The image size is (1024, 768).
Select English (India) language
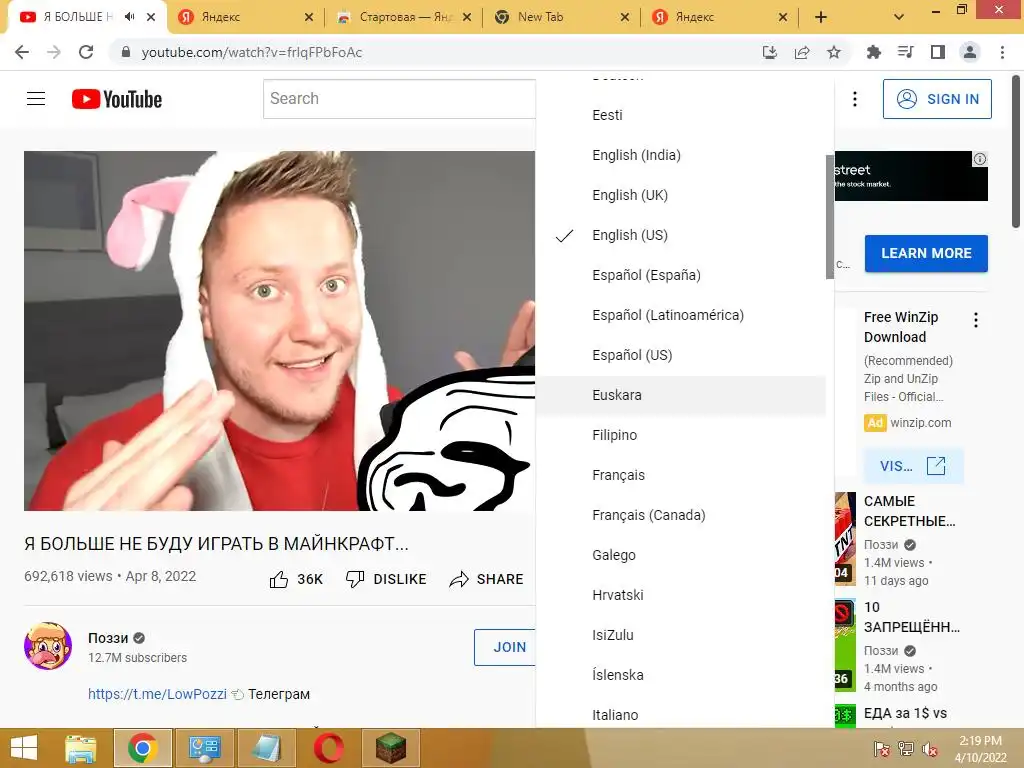(x=680, y=155)
